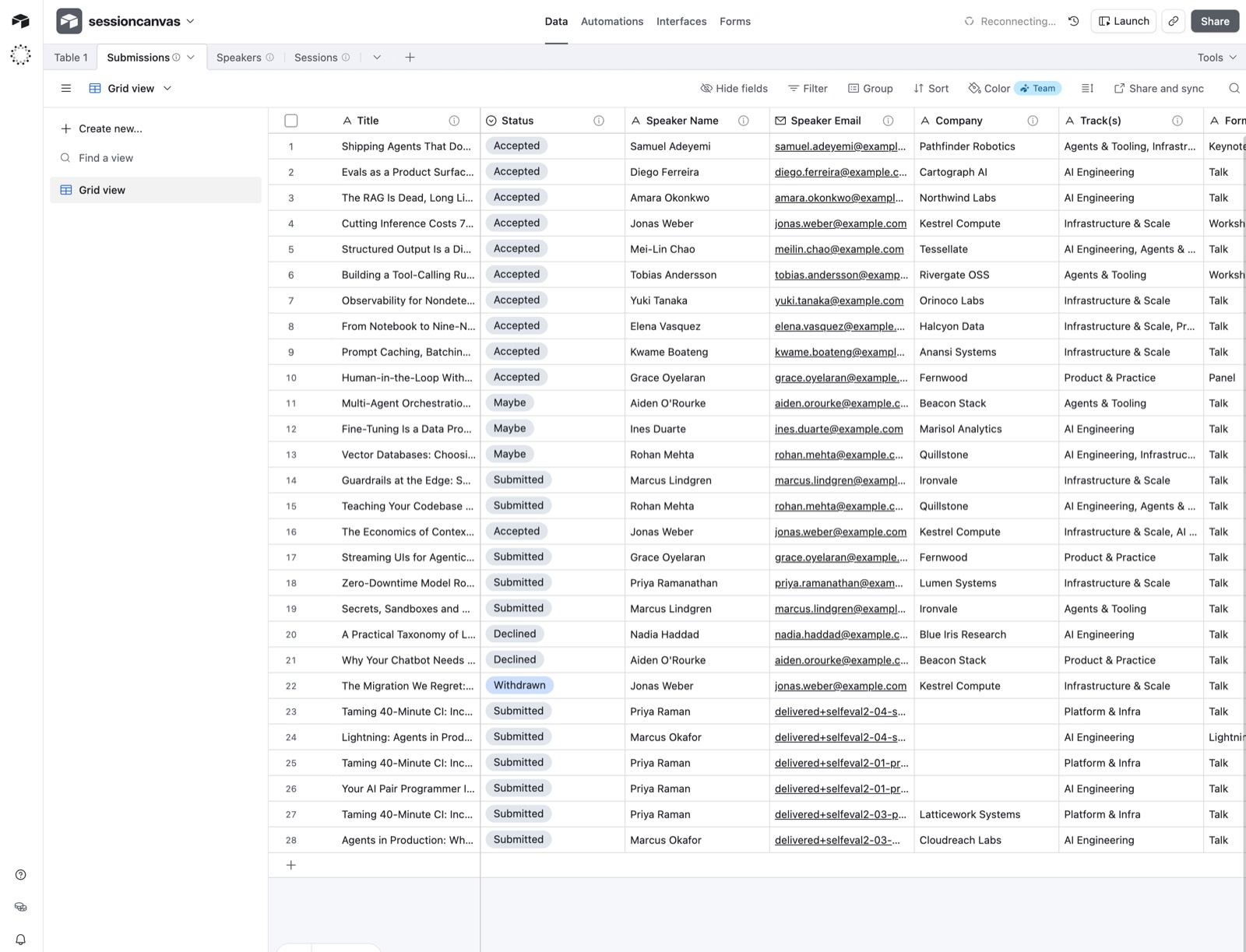The height and width of the screenshot is (952, 1246).
Task: Click the sessioncanvas base logo icon
Action: 69,21
